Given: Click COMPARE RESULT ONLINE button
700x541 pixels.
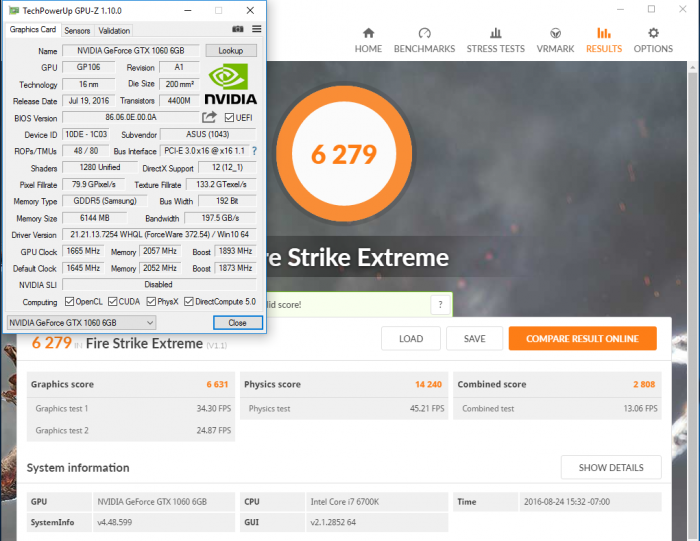Looking at the screenshot, I should pyautogui.click(x=583, y=338).
